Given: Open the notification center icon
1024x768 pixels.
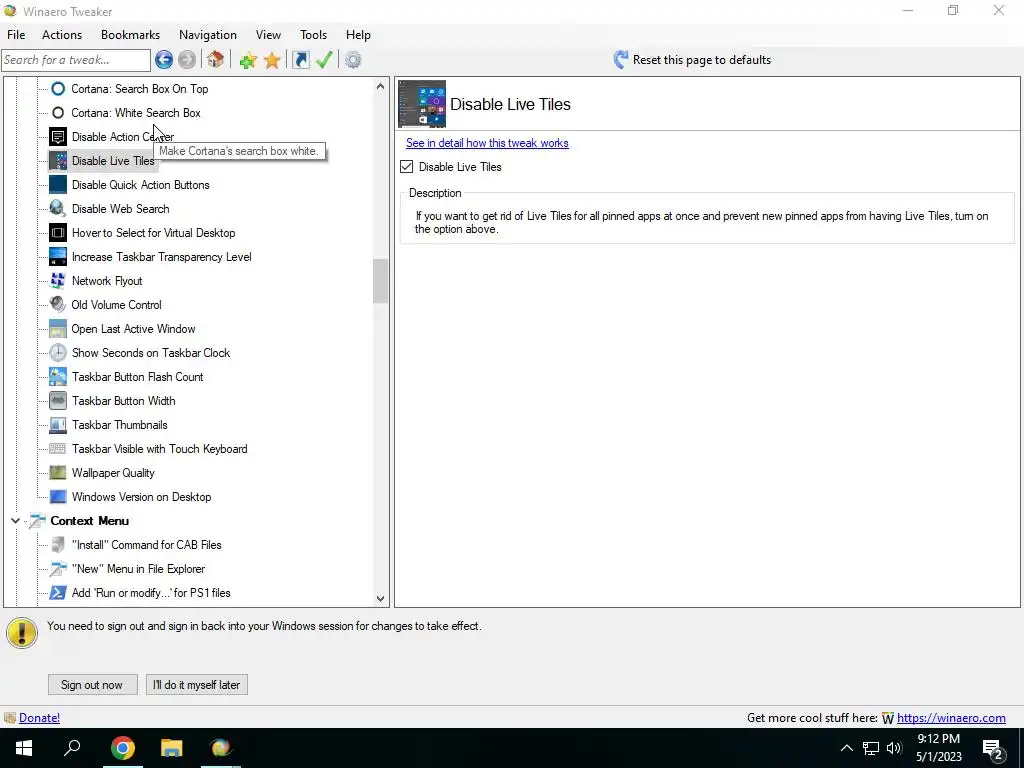Looking at the screenshot, I should click(x=993, y=749).
